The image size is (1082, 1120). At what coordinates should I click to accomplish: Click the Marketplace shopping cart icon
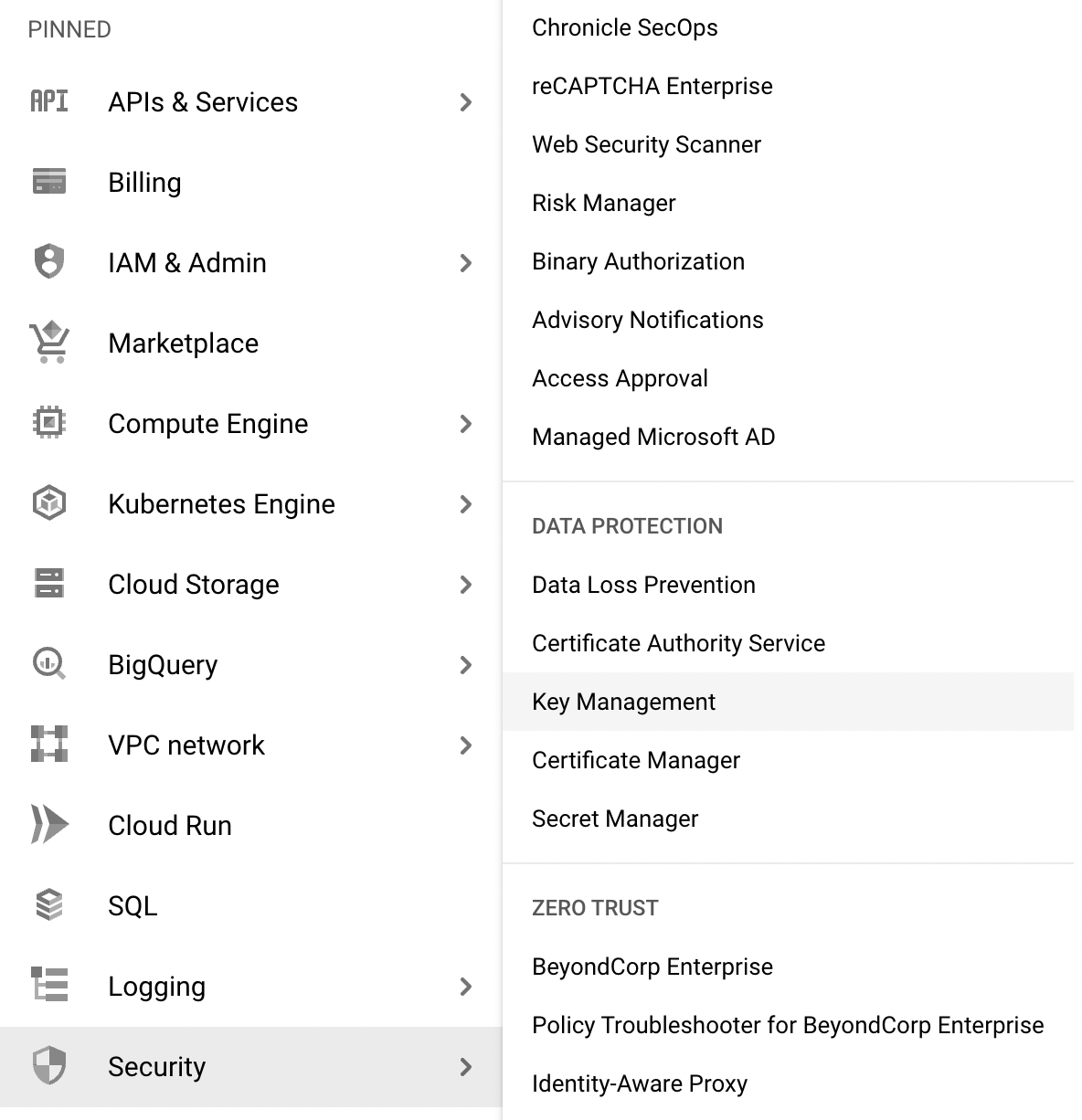coord(49,342)
